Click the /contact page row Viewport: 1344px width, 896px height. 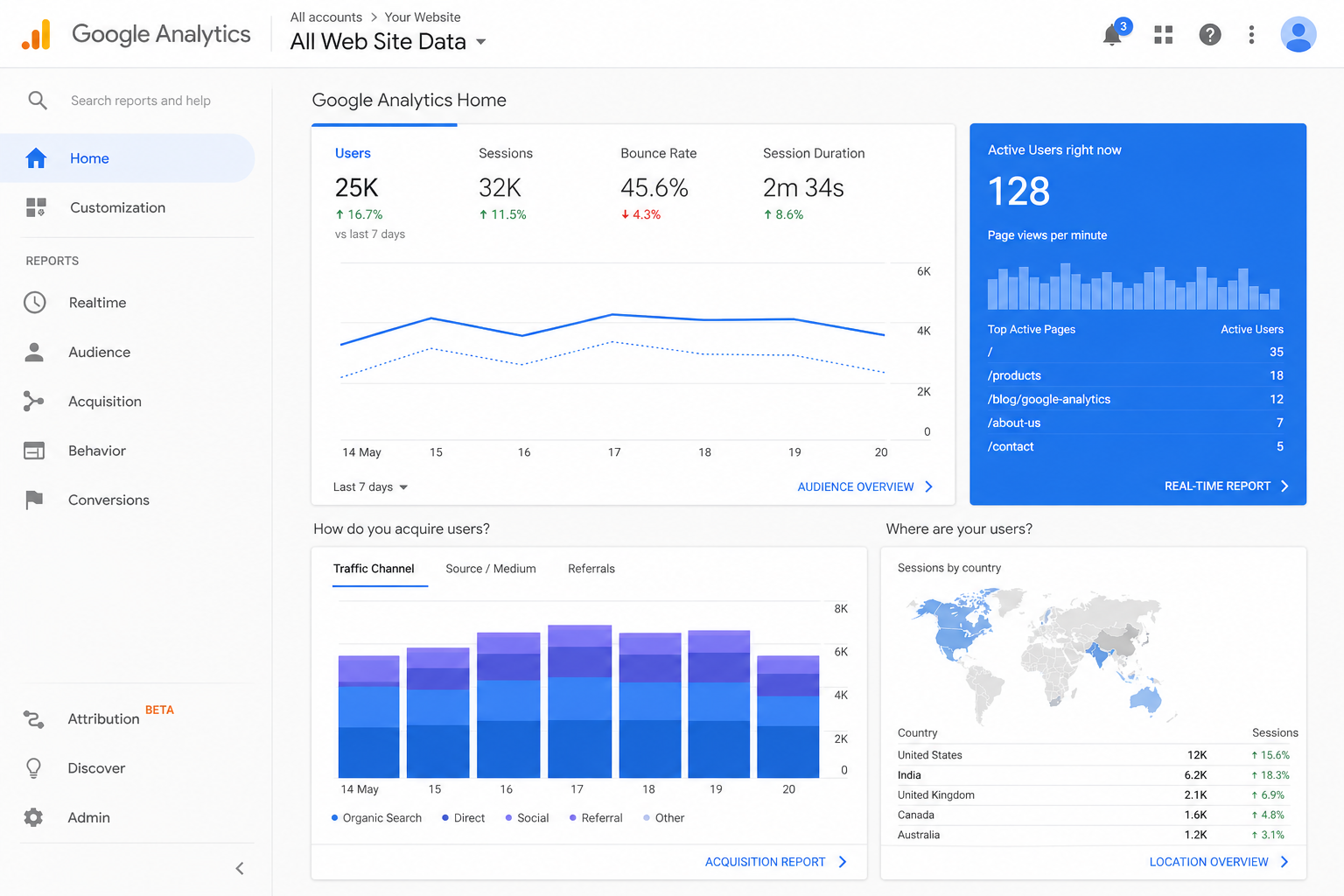(1136, 446)
